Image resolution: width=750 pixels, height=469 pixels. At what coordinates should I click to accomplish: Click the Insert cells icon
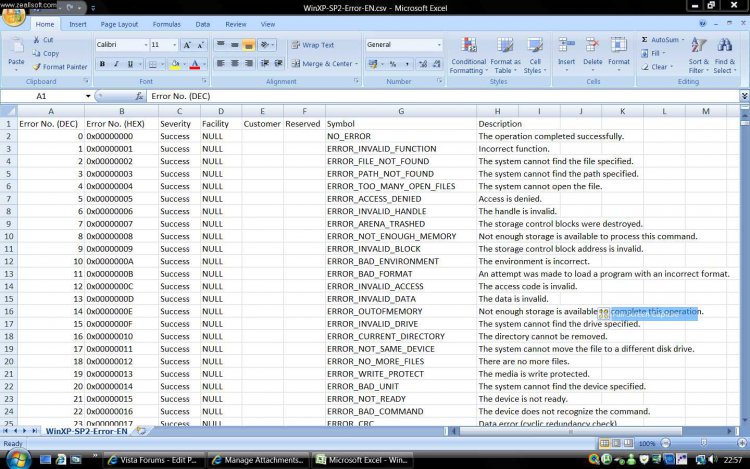(x=566, y=45)
